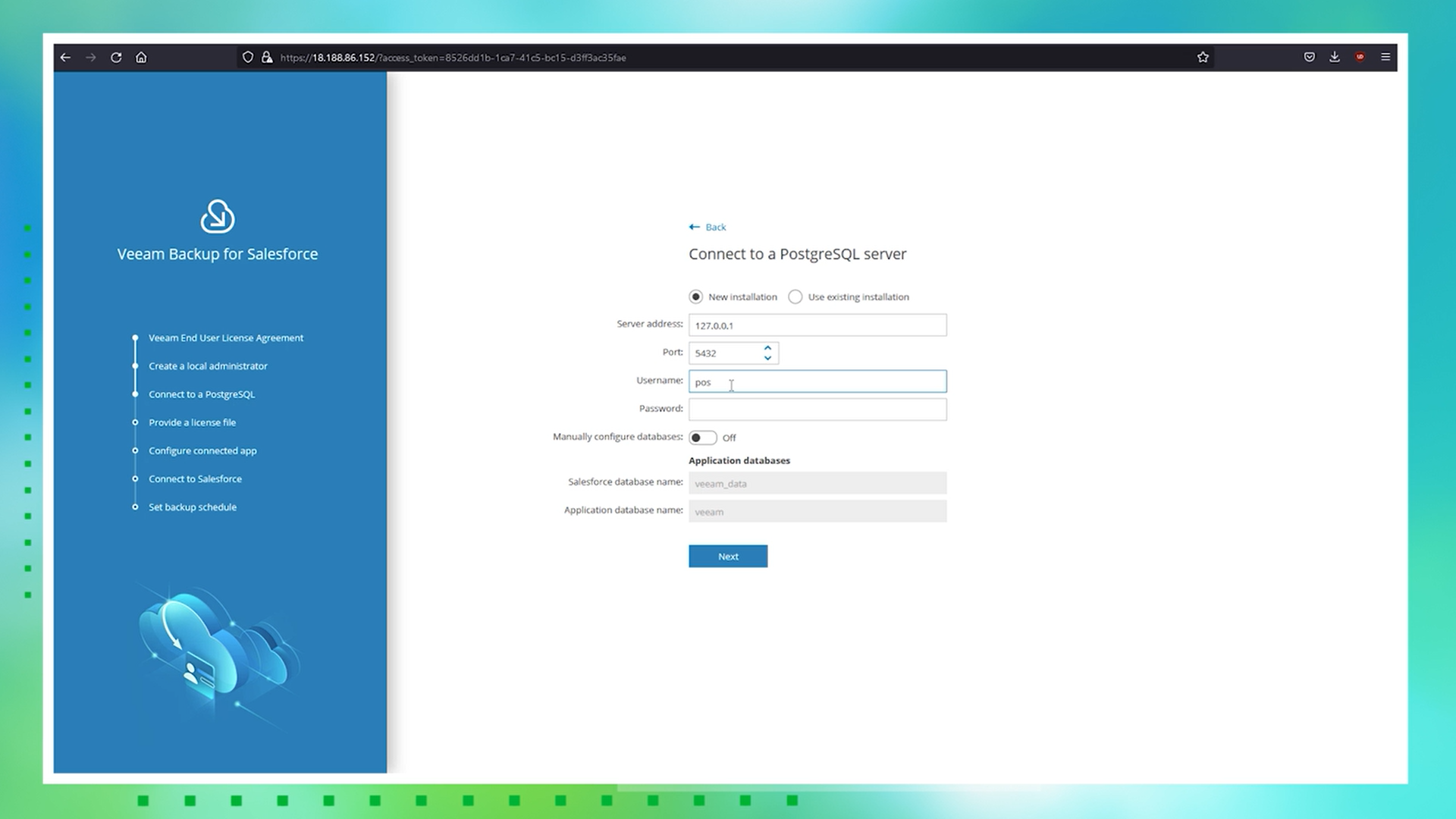Open the Pocket save icon
The image size is (1456, 819).
tap(1310, 58)
